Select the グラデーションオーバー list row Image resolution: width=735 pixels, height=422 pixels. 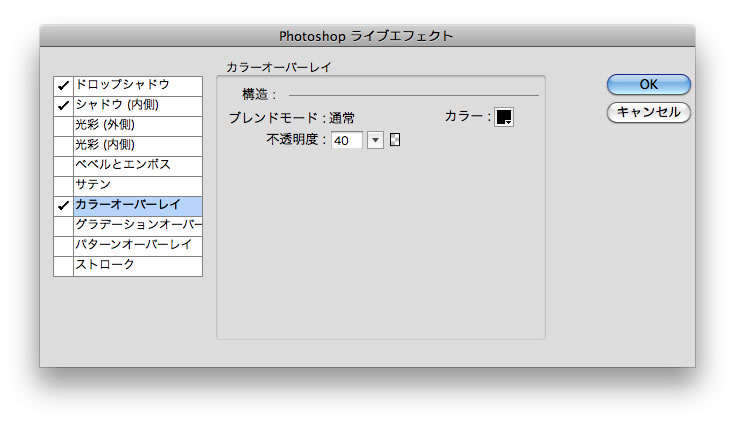point(138,226)
